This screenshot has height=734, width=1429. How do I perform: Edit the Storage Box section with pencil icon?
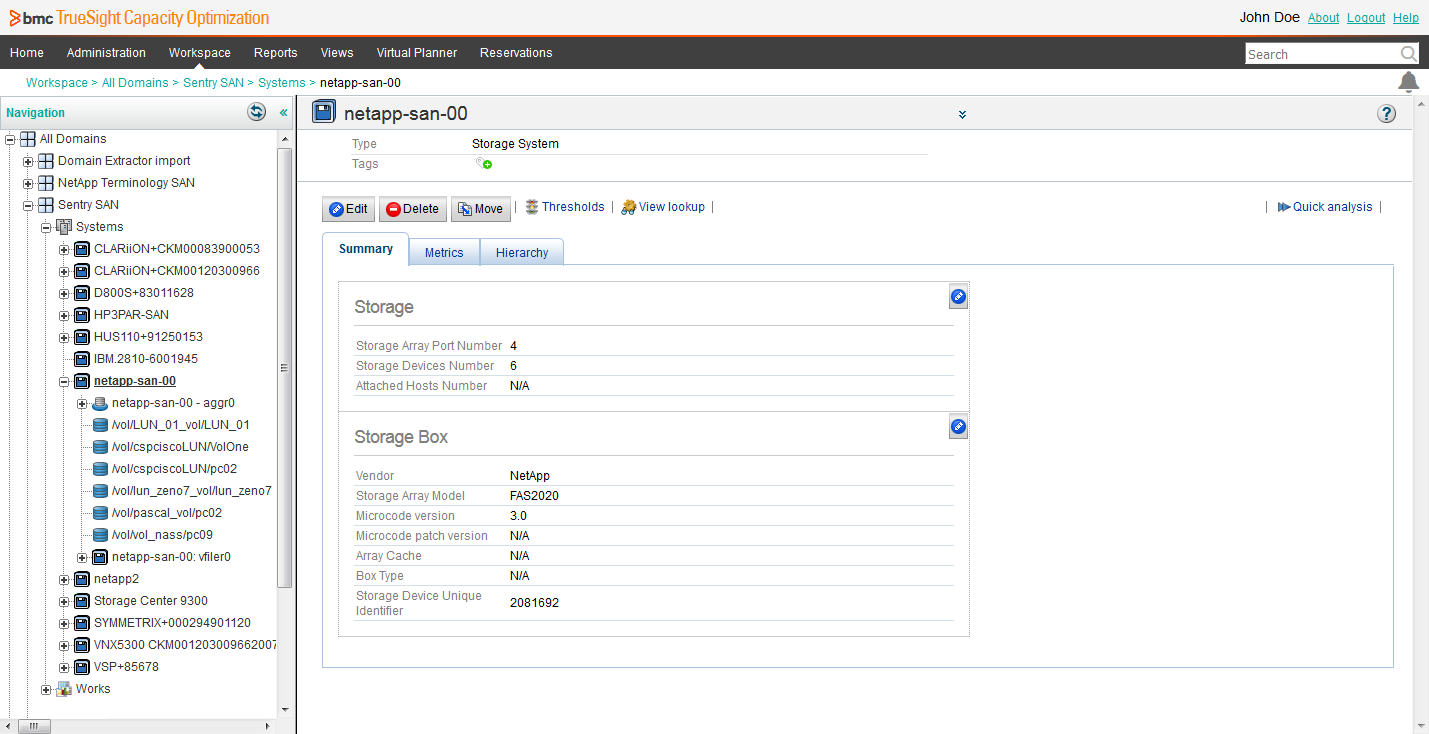click(957, 427)
